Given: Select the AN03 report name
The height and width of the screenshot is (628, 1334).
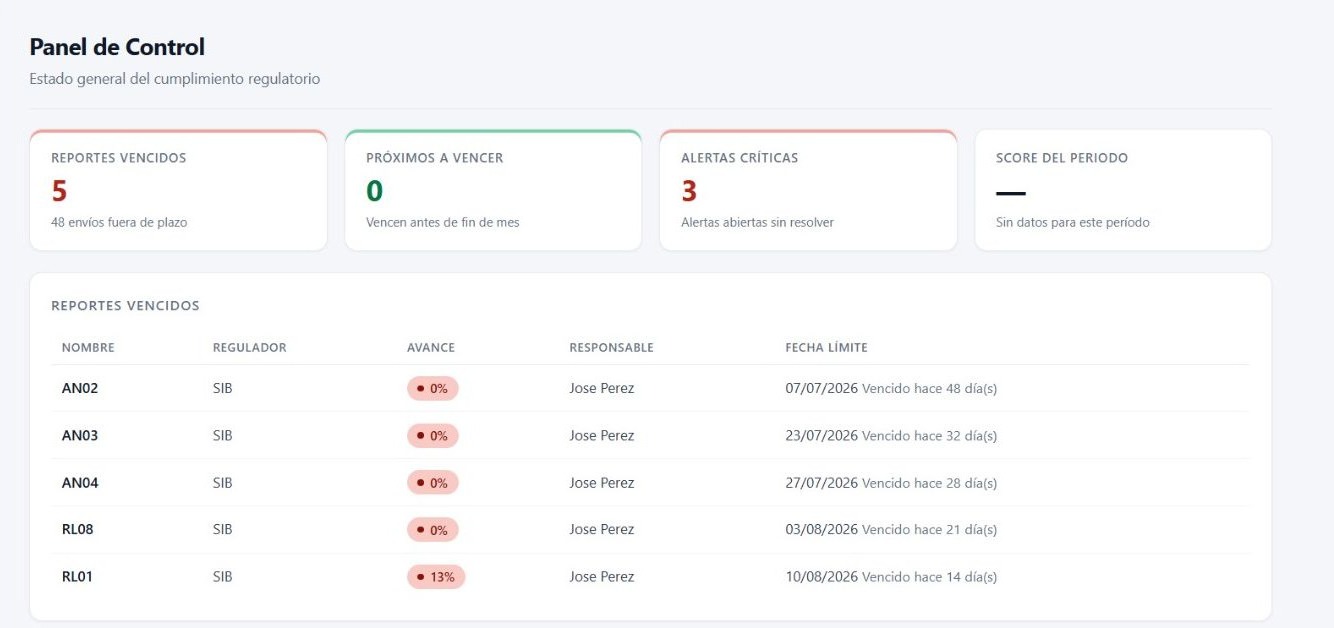Looking at the screenshot, I should [80, 435].
